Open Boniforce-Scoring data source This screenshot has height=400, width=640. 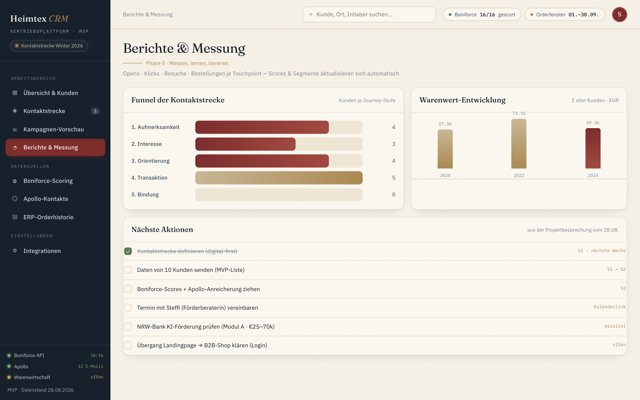[x=55, y=181]
